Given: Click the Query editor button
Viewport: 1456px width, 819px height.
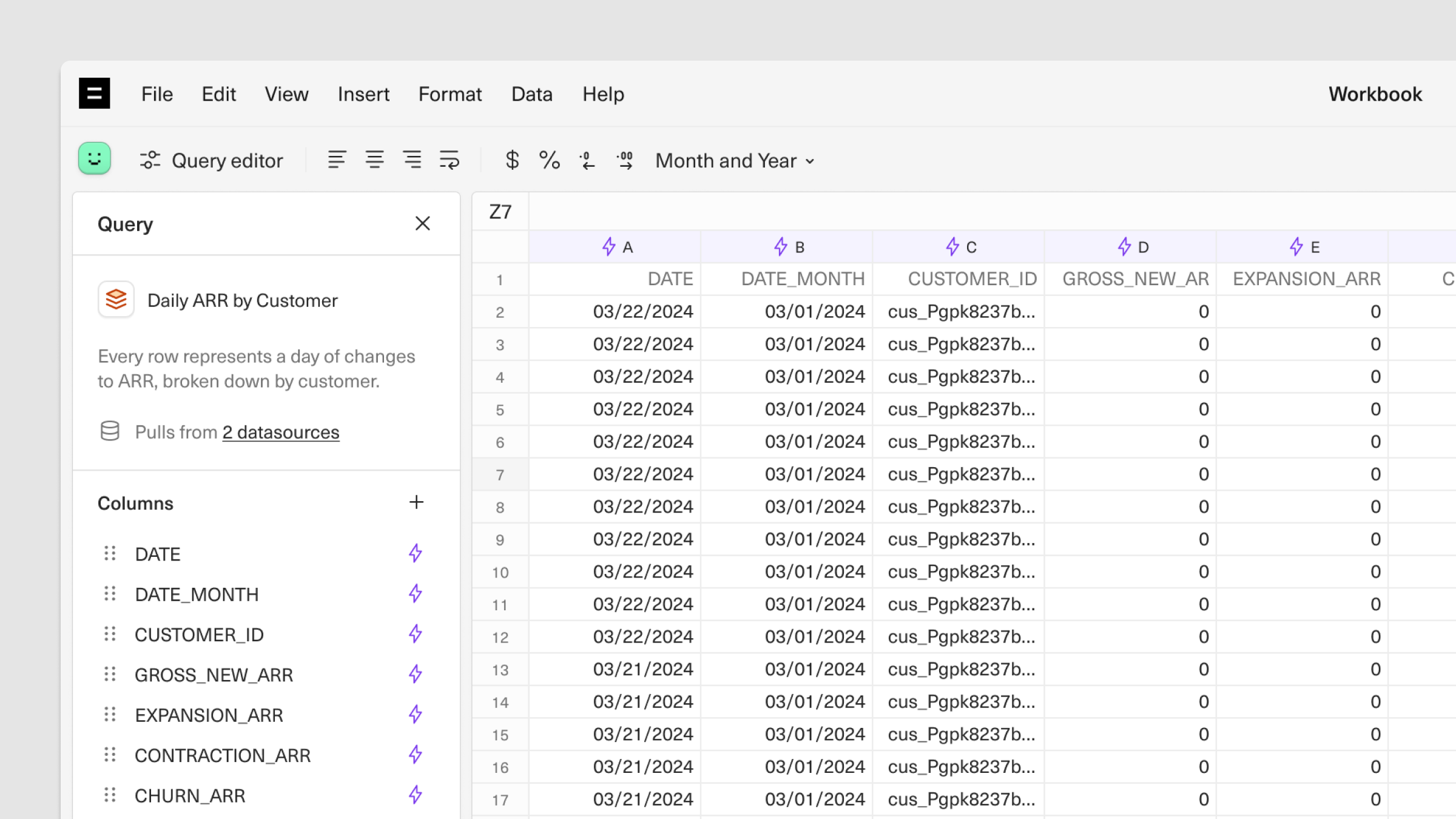Looking at the screenshot, I should 211,161.
